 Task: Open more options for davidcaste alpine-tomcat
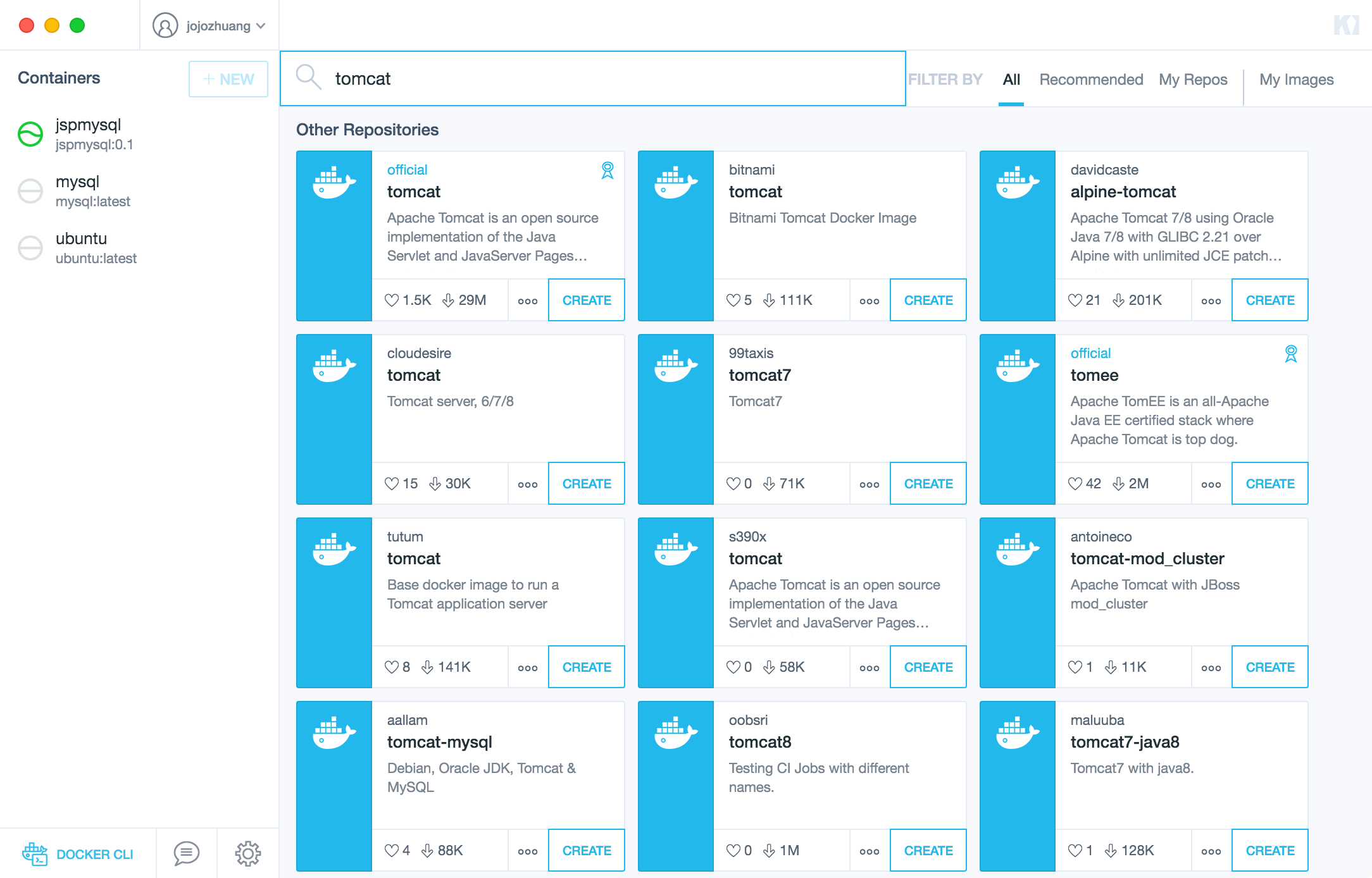pyautogui.click(x=1211, y=301)
